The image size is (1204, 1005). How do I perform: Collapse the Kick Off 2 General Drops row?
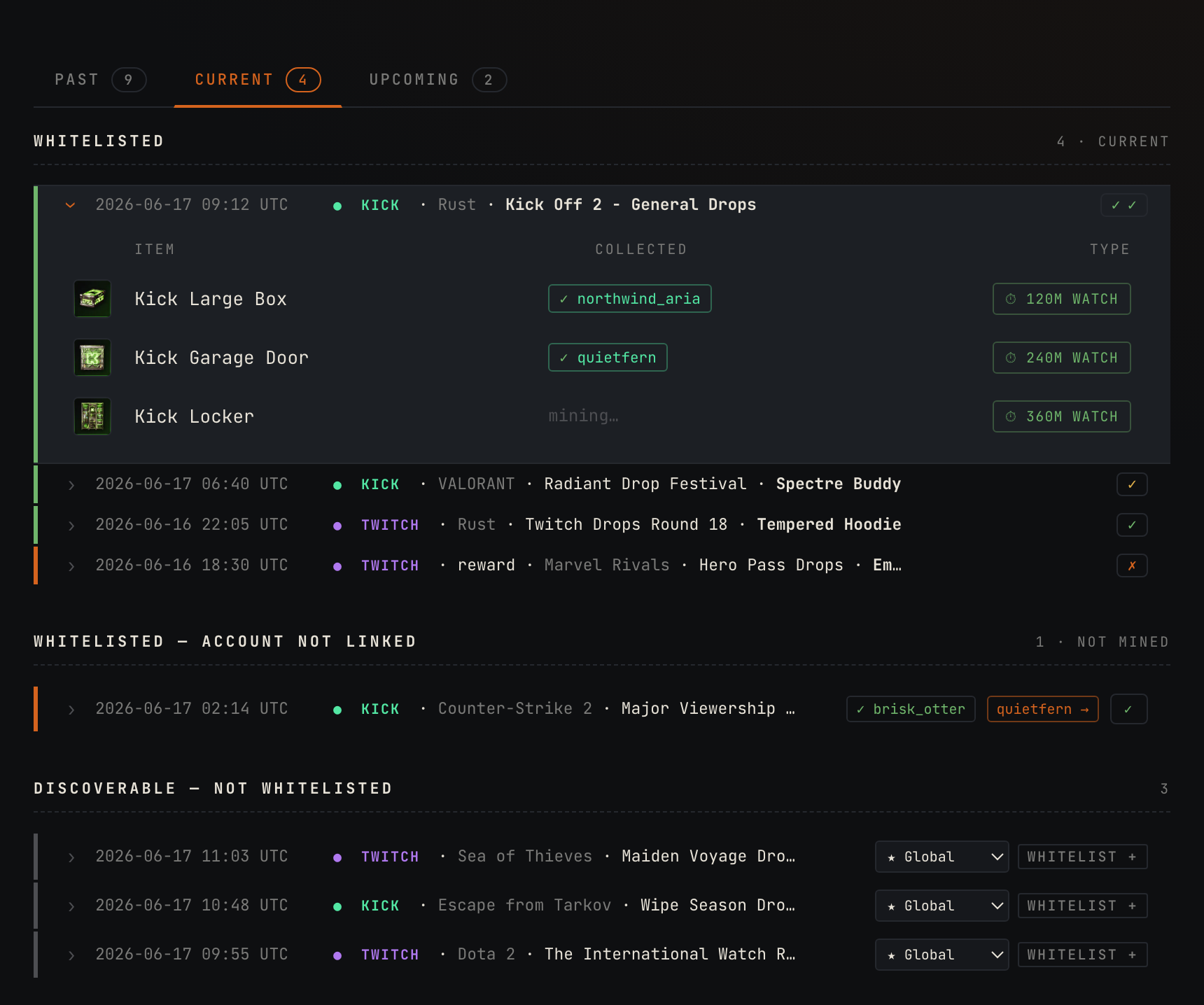pyautogui.click(x=70, y=205)
